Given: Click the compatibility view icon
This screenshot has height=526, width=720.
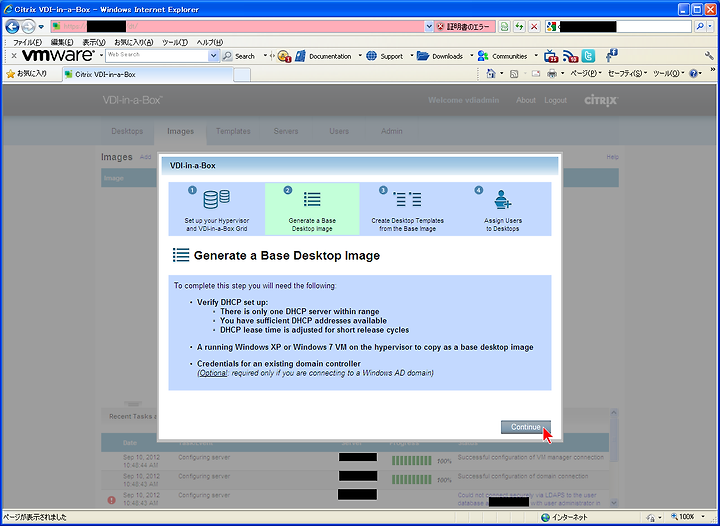Looking at the screenshot, I should point(504,27).
